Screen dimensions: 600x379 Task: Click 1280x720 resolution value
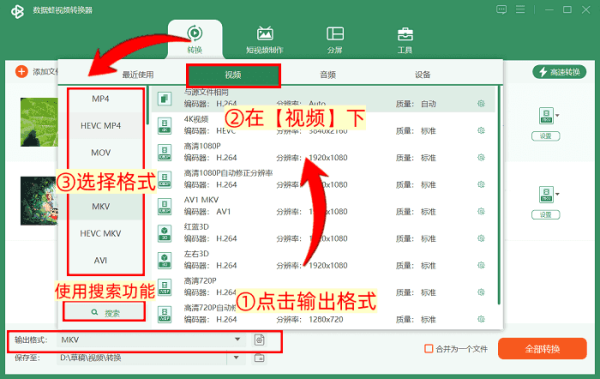coord(326,319)
